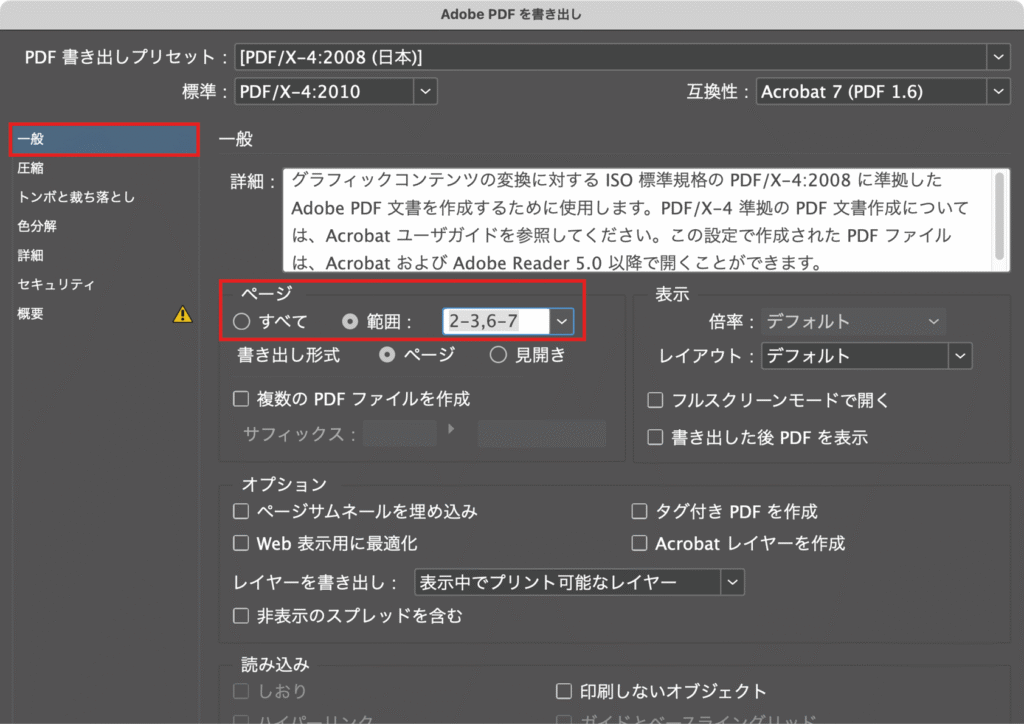This screenshot has width=1024, height=724.
Task: Toggle Web 表示用に最適化 checkbox
Action: pos(241,543)
